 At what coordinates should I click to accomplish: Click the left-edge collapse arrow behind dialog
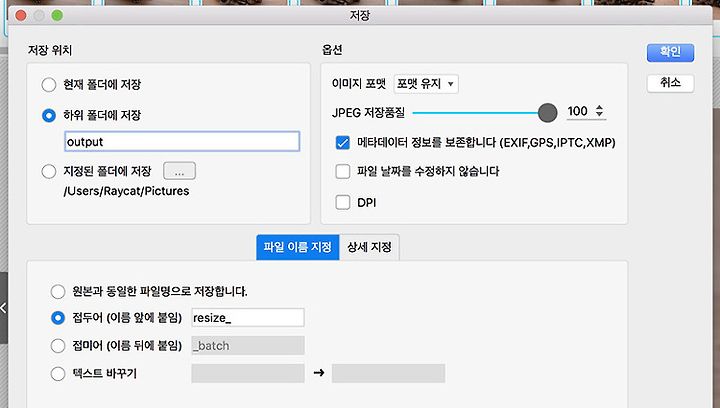(x=3, y=308)
